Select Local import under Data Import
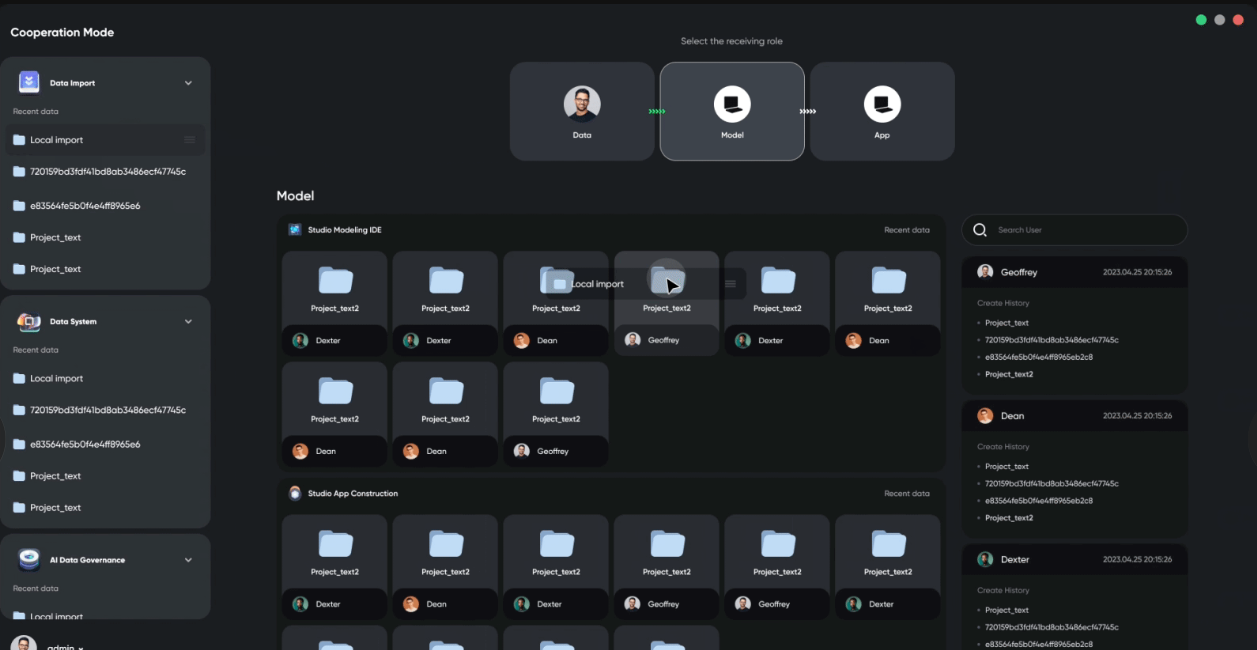The width and height of the screenshot is (1257, 650). coord(105,140)
